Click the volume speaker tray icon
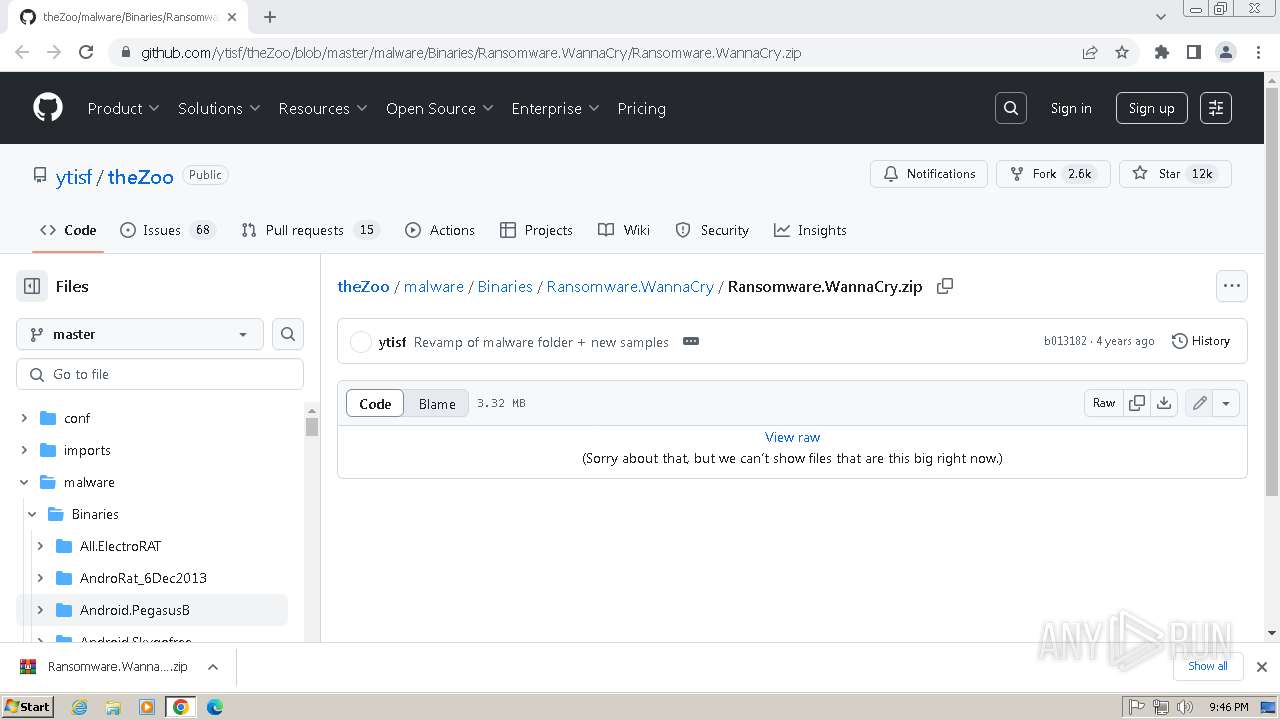Screen dimensions: 1280x720 point(1185,707)
